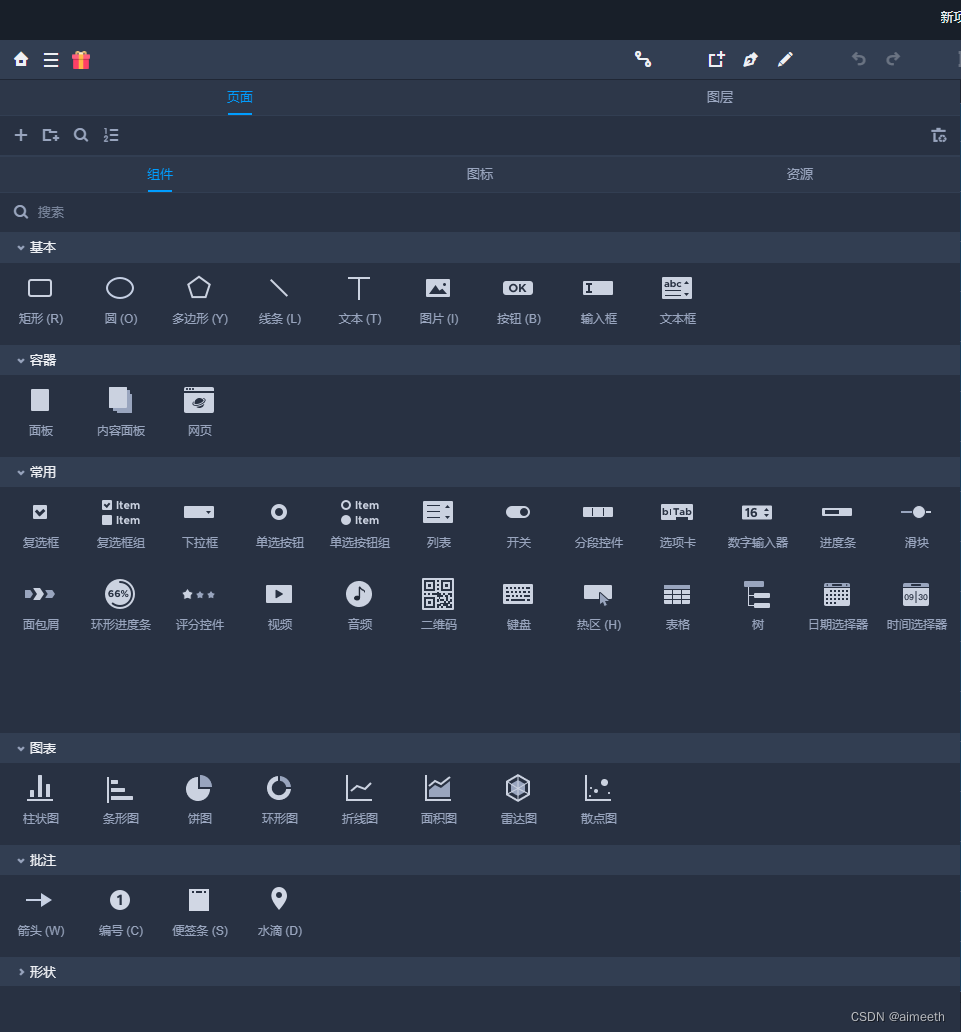This screenshot has height=1032, width=961.
Task: Choose the 数字输入器 component
Action: click(758, 525)
